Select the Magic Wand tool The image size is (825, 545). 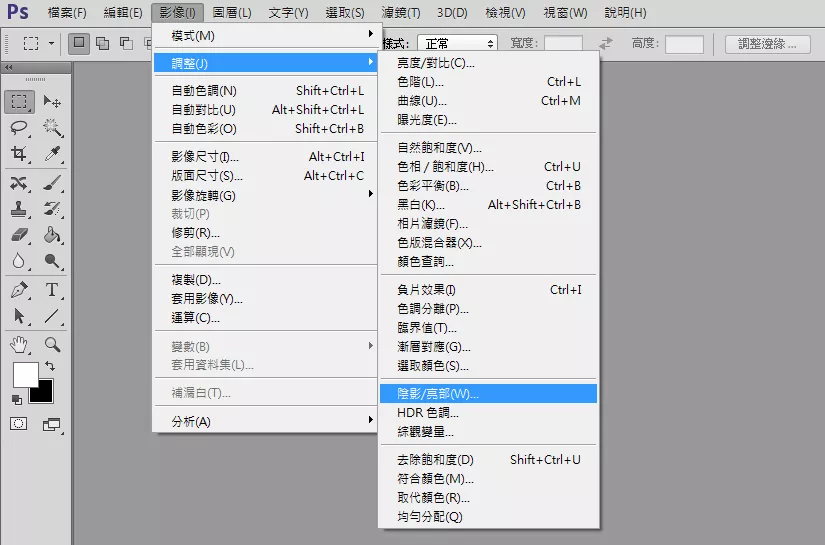point(52,127)
